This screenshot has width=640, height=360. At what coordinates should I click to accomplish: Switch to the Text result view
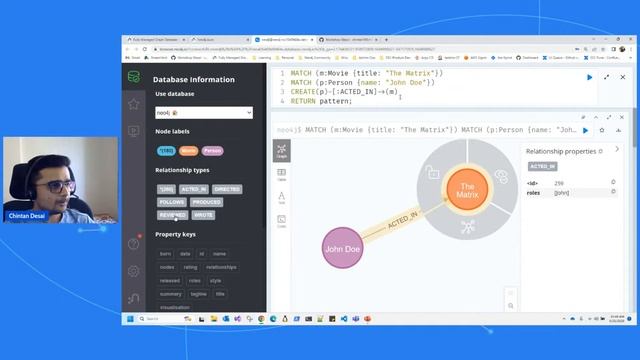282,198
